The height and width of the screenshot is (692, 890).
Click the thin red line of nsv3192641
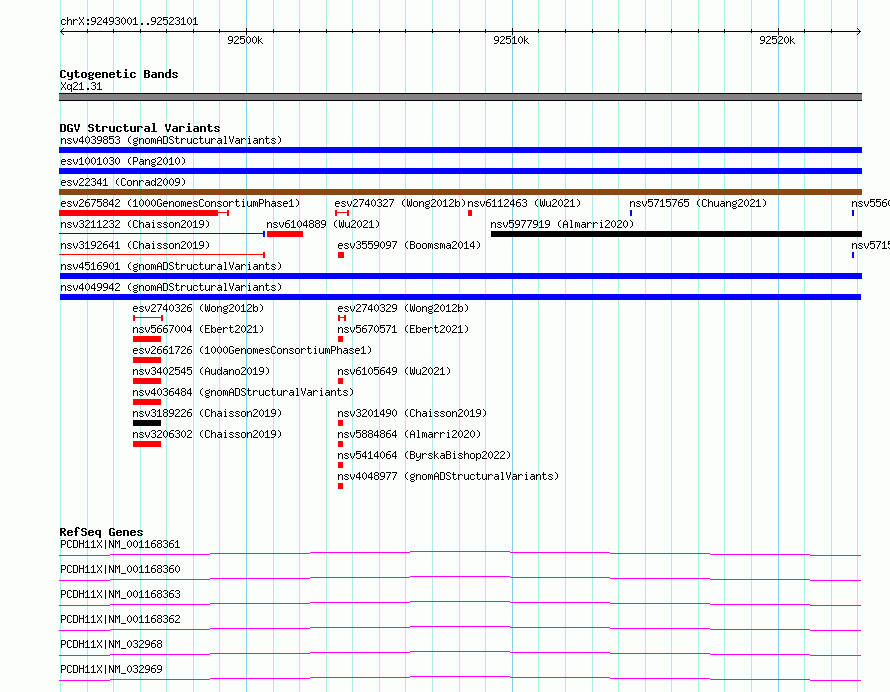[162, 255]
